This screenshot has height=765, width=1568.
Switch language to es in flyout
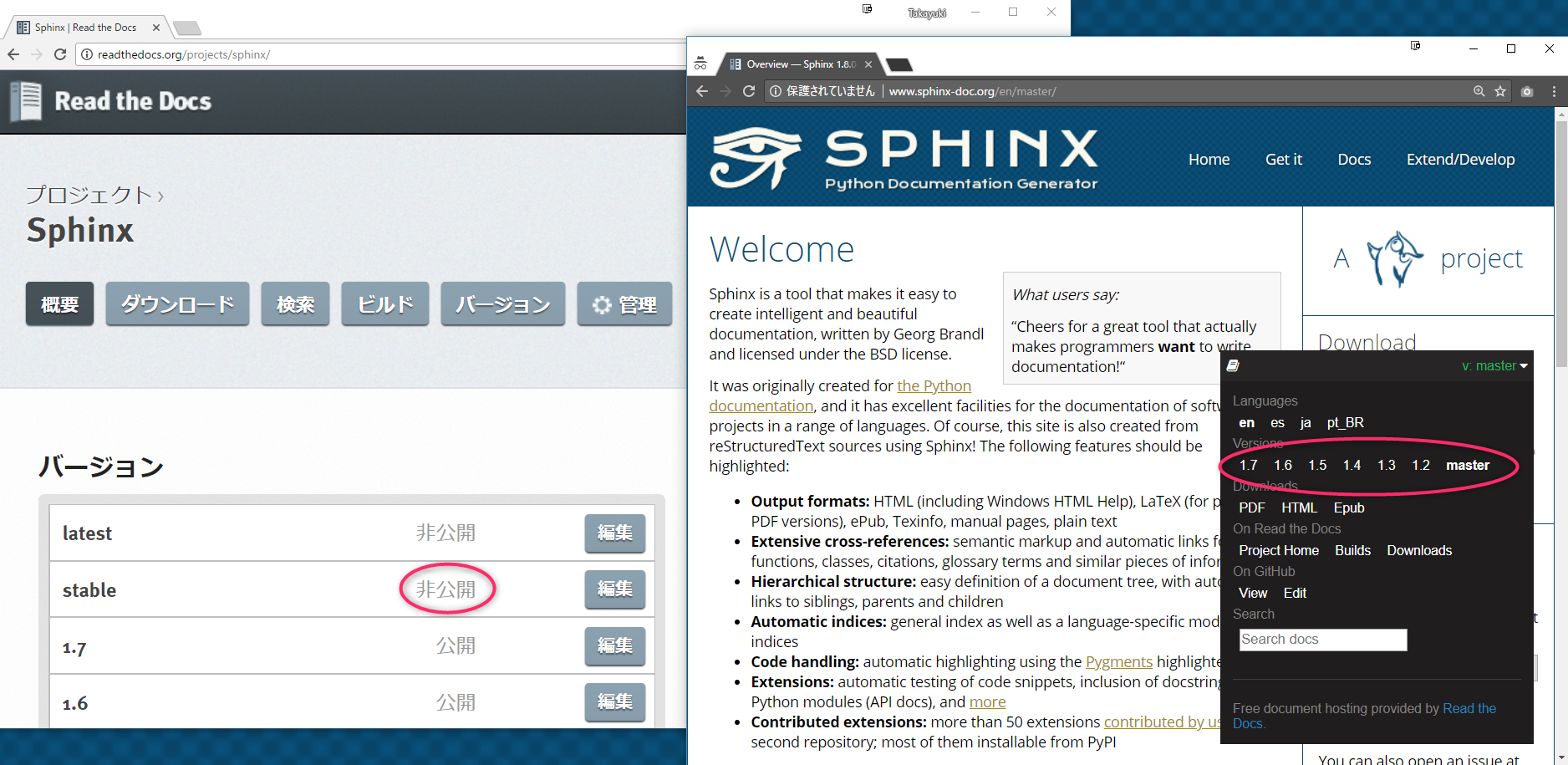pyautogui.click(x=1277, y=423)
